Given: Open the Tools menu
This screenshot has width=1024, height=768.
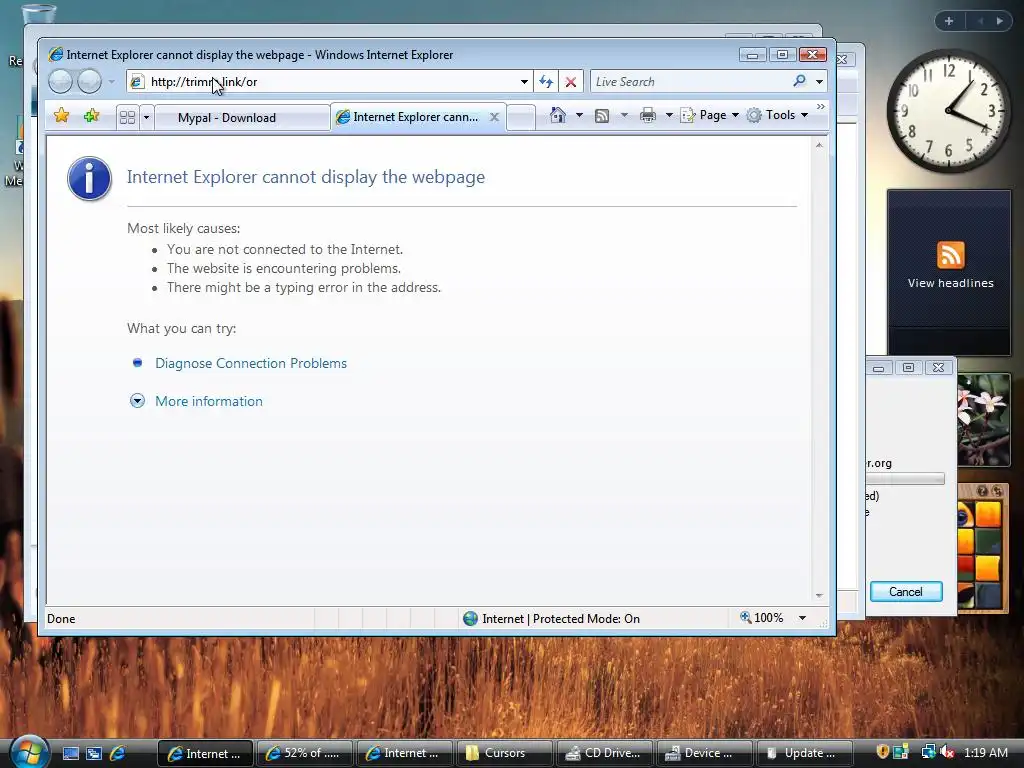Looking at the screenshot, I should click(x=778, y=115).
